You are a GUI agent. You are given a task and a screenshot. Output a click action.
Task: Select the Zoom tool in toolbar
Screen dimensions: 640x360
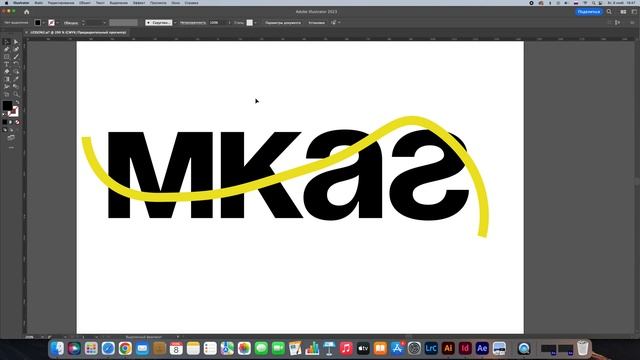tap(16, 94)
